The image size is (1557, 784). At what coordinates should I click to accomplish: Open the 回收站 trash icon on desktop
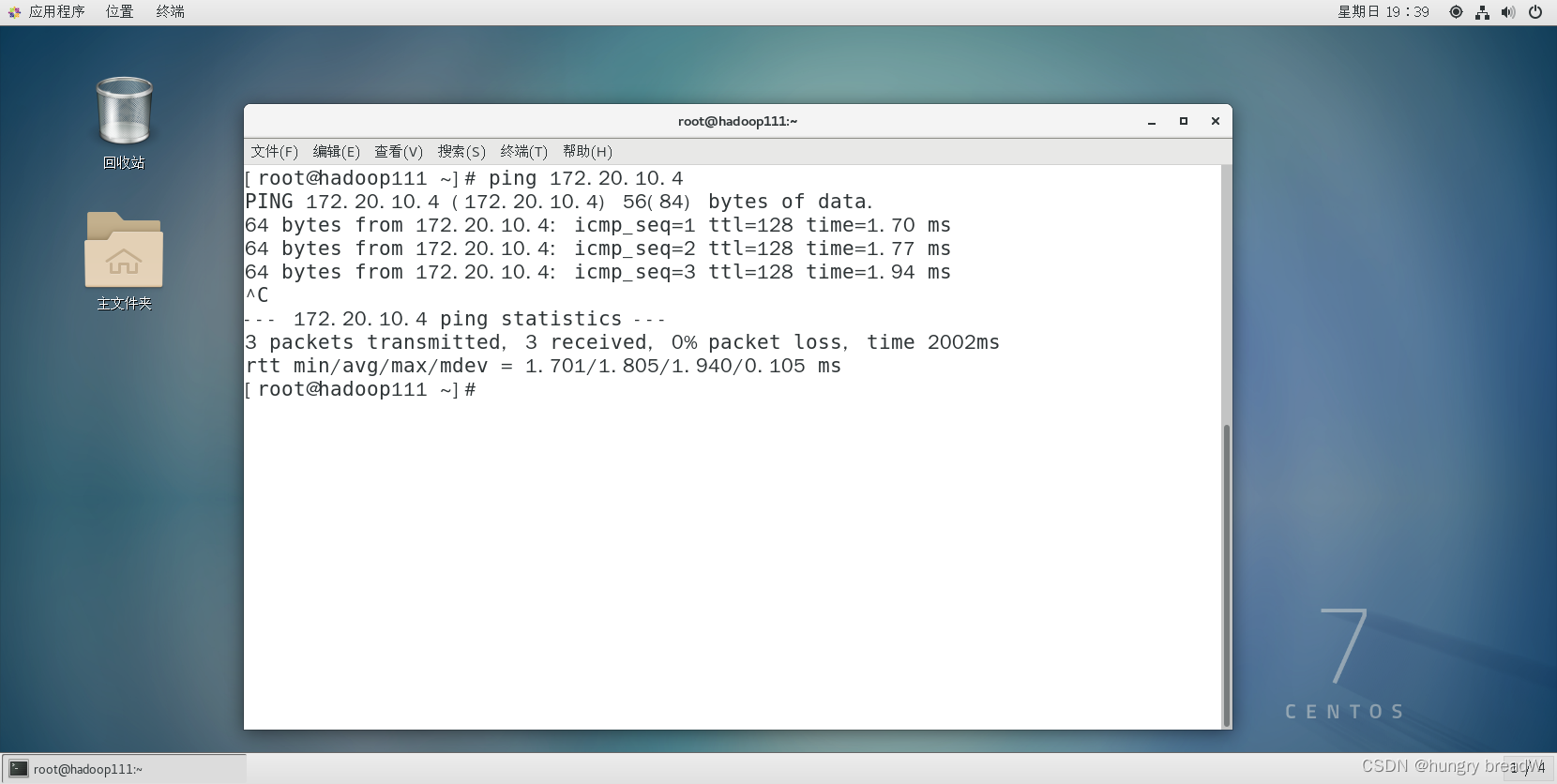[124, 123]
